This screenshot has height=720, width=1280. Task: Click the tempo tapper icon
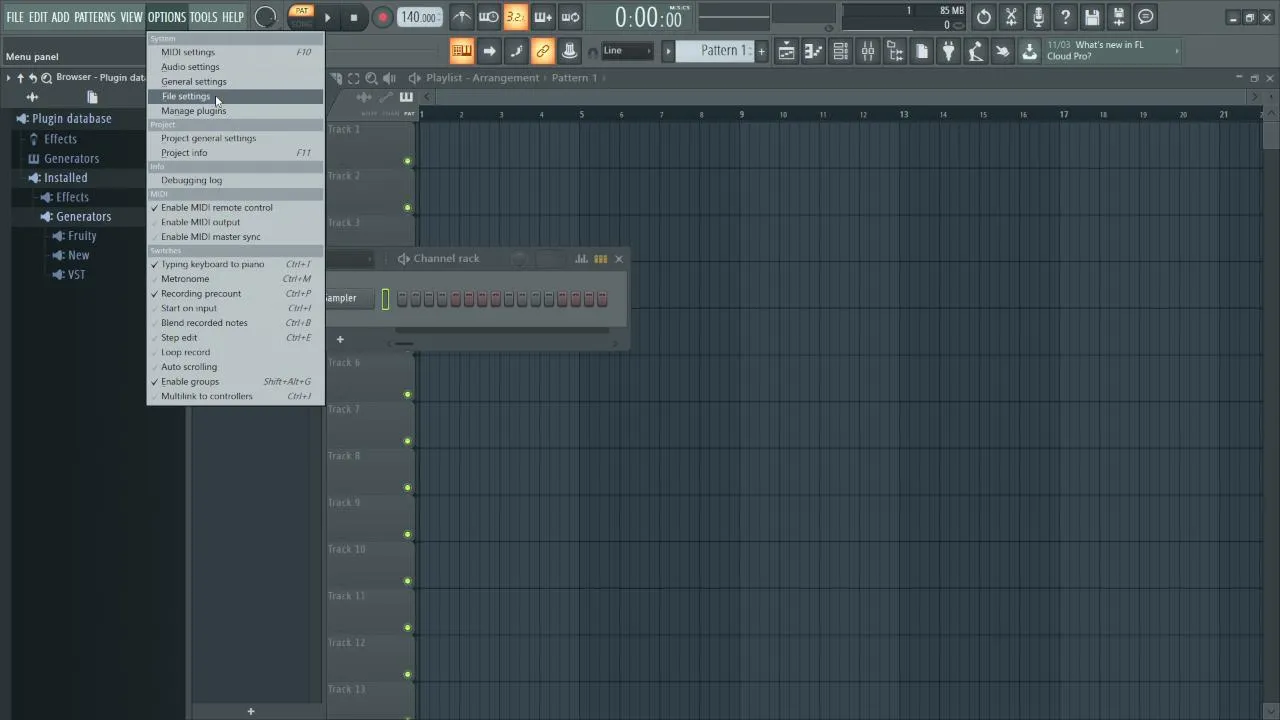coord(975,51)
